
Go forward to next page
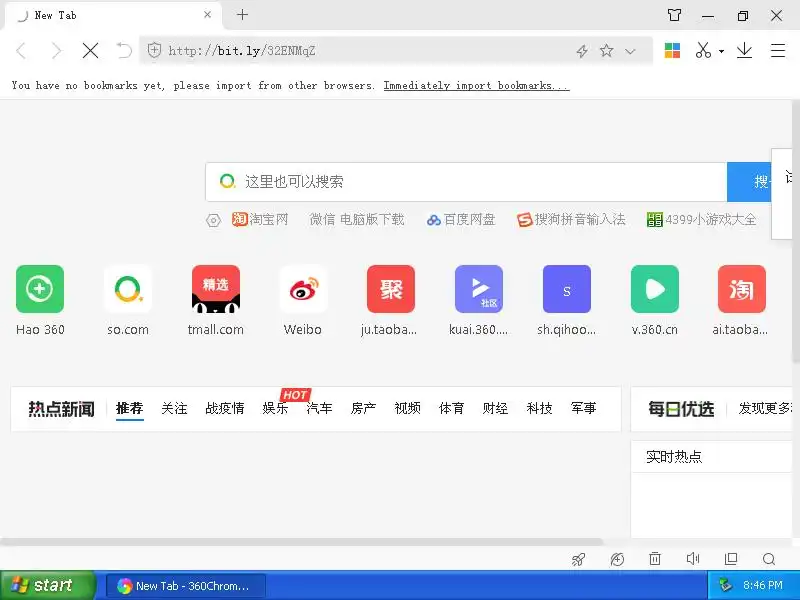(57, 51)
